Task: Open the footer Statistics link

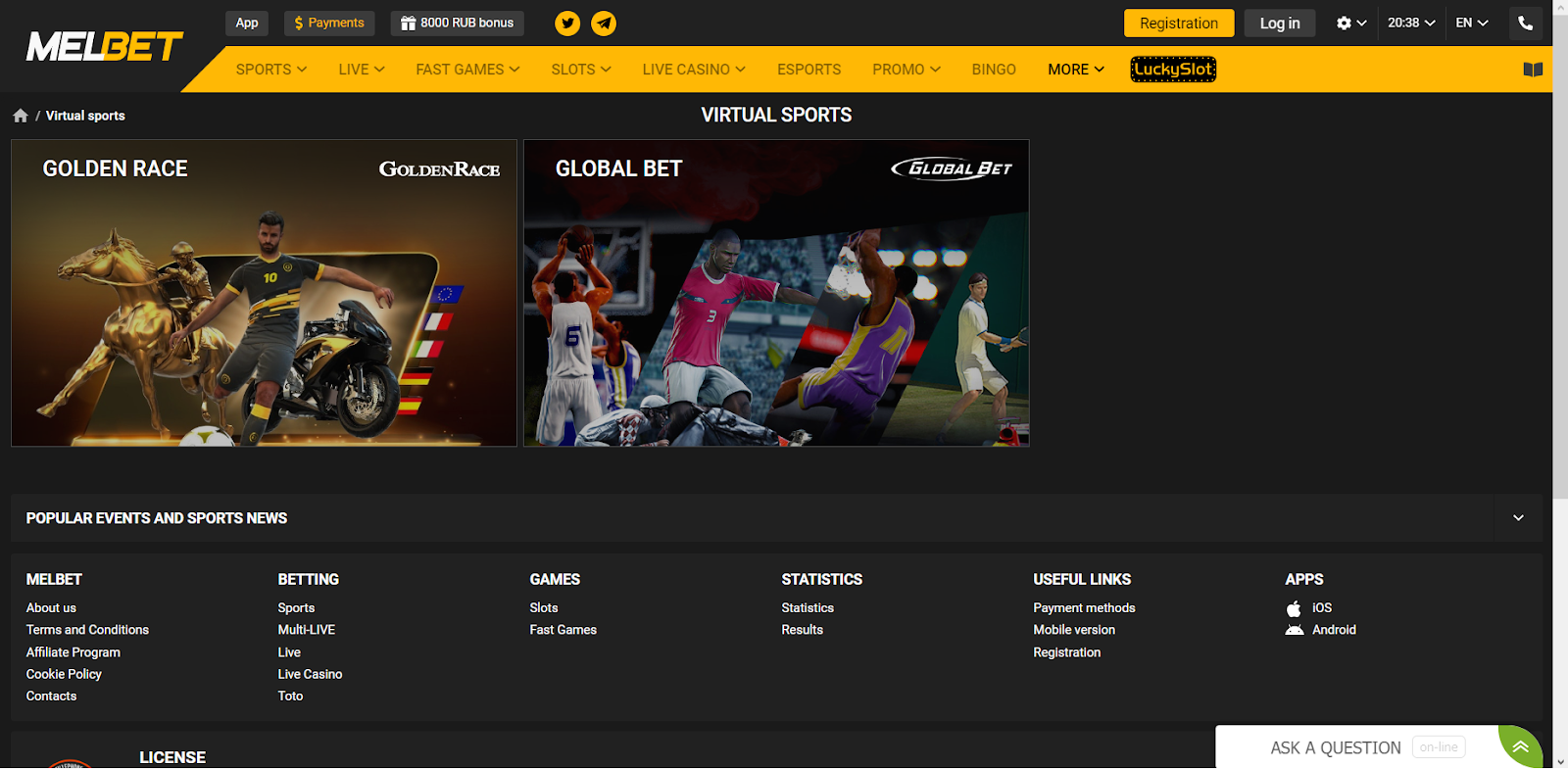Action: pos(808,608)
